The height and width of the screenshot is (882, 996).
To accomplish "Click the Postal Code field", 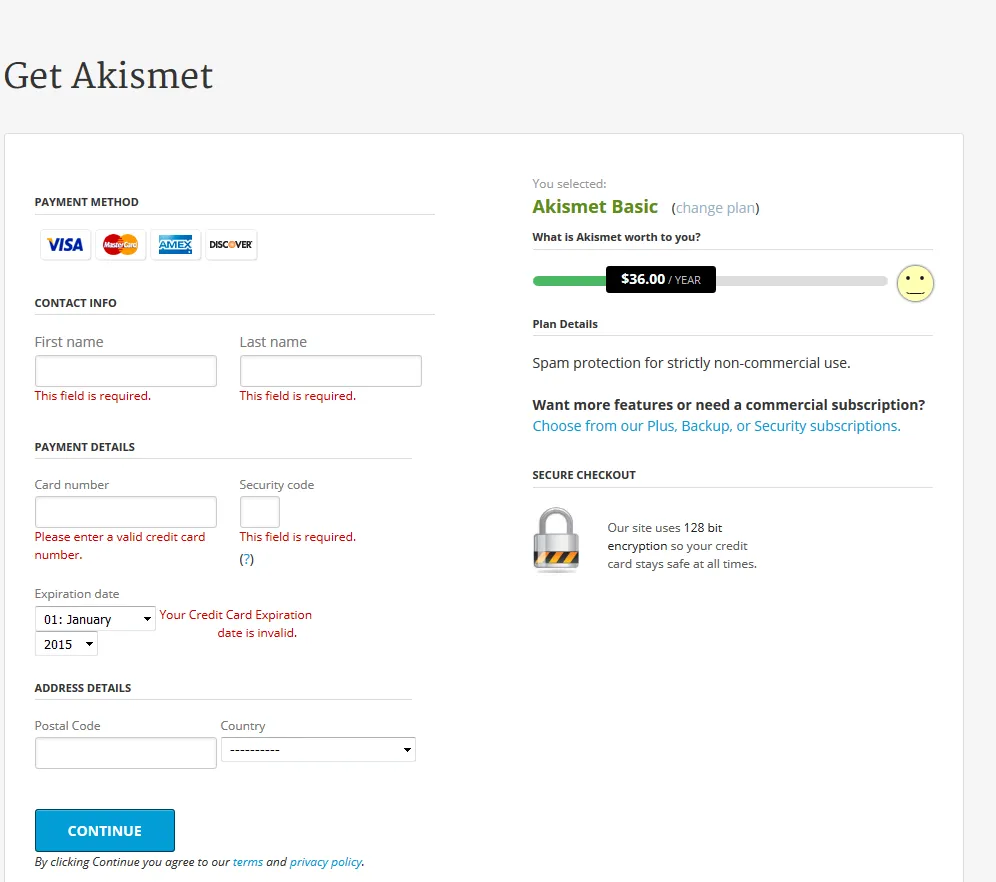I will [126, 753].
